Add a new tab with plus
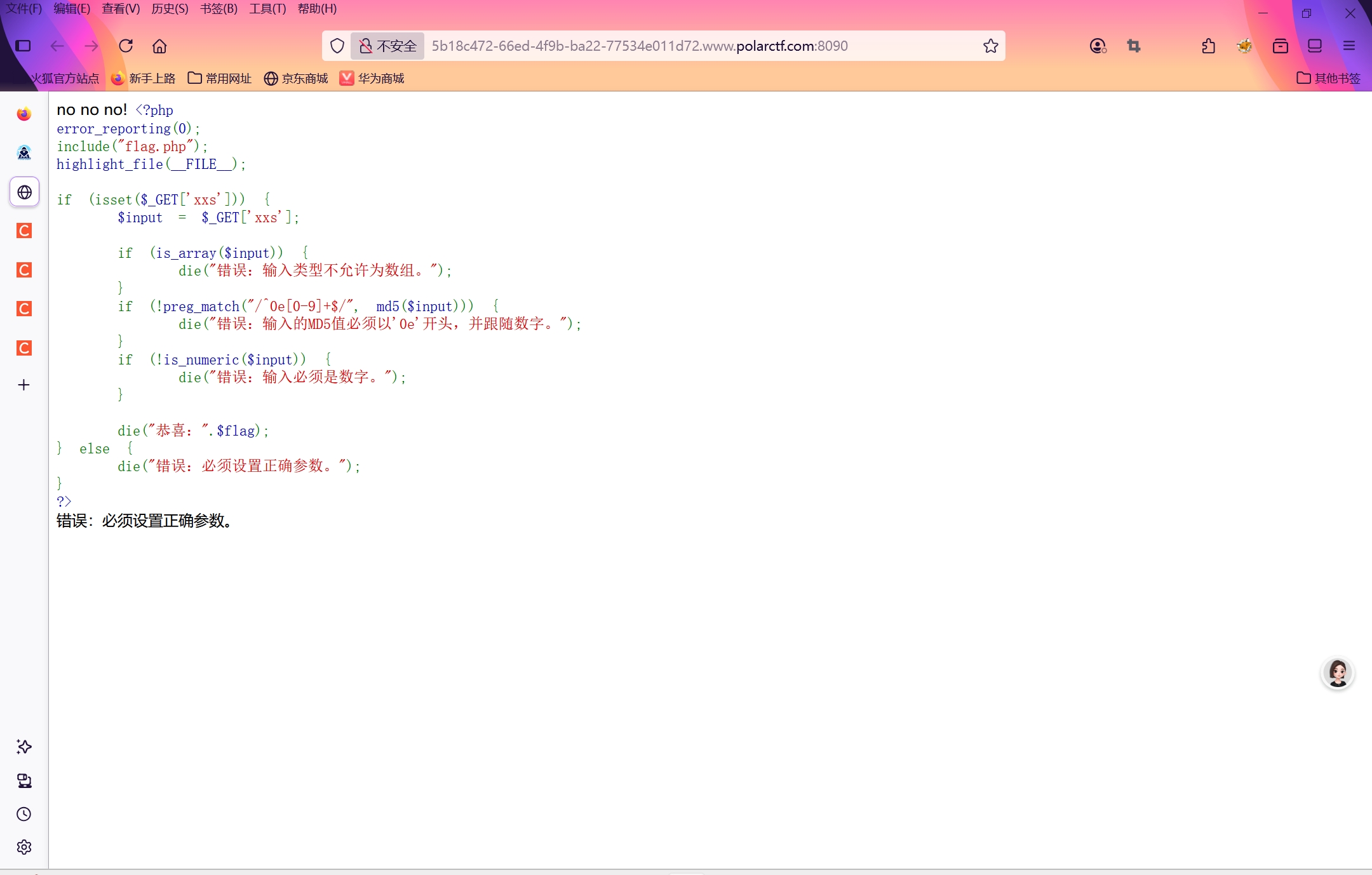The height and width of the screenshot is (875, 1372). [24, 385]
